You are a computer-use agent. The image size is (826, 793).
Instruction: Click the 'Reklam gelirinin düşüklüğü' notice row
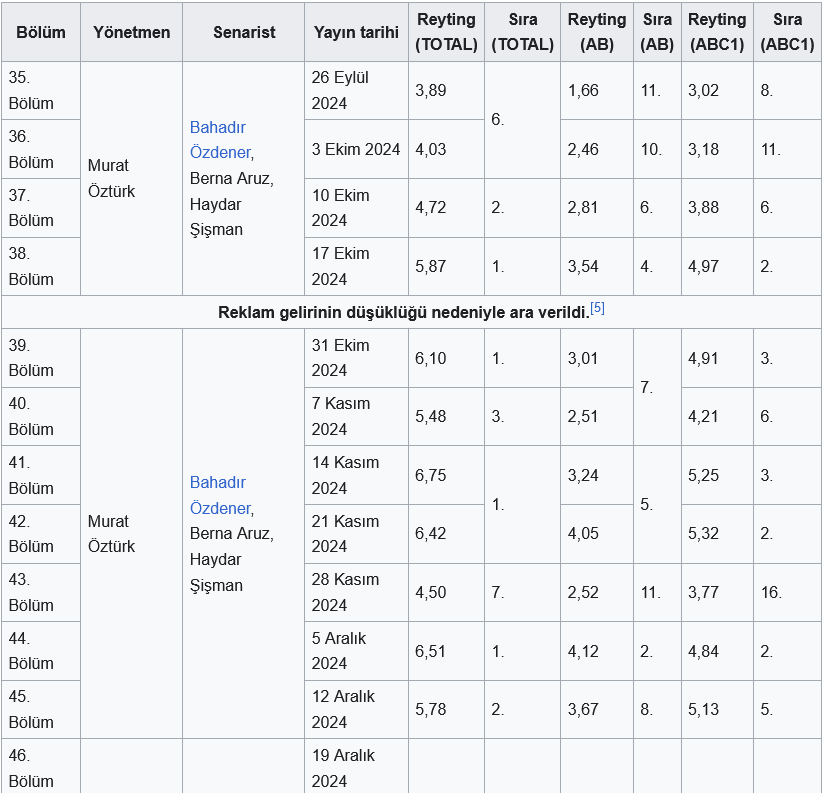(411, 312)
